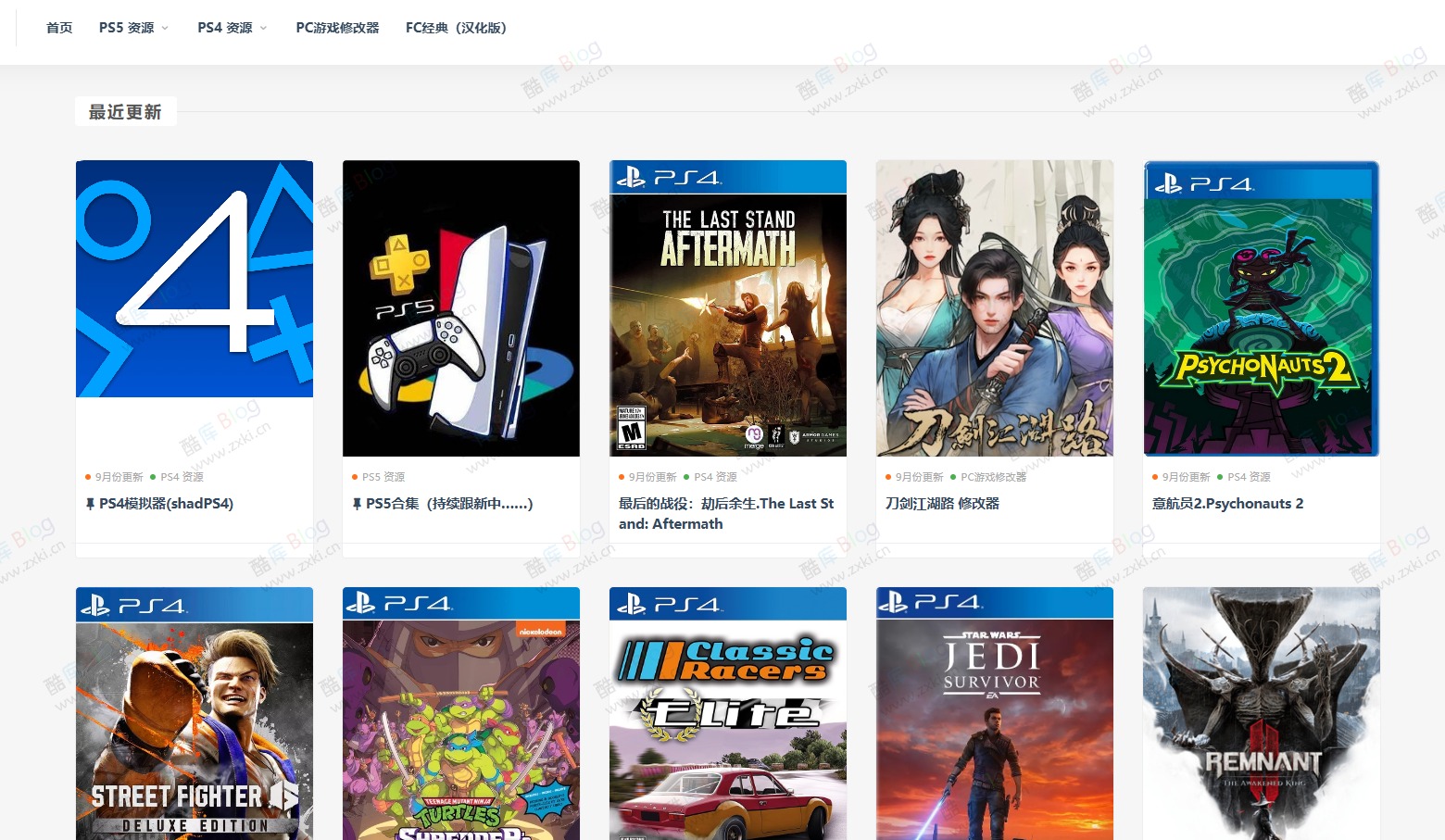Image resolution: width=1445 pixels, height=840 pixels.
Task: Open the 刀剑江湖路 修改器 title link
Action: (942, 504)
